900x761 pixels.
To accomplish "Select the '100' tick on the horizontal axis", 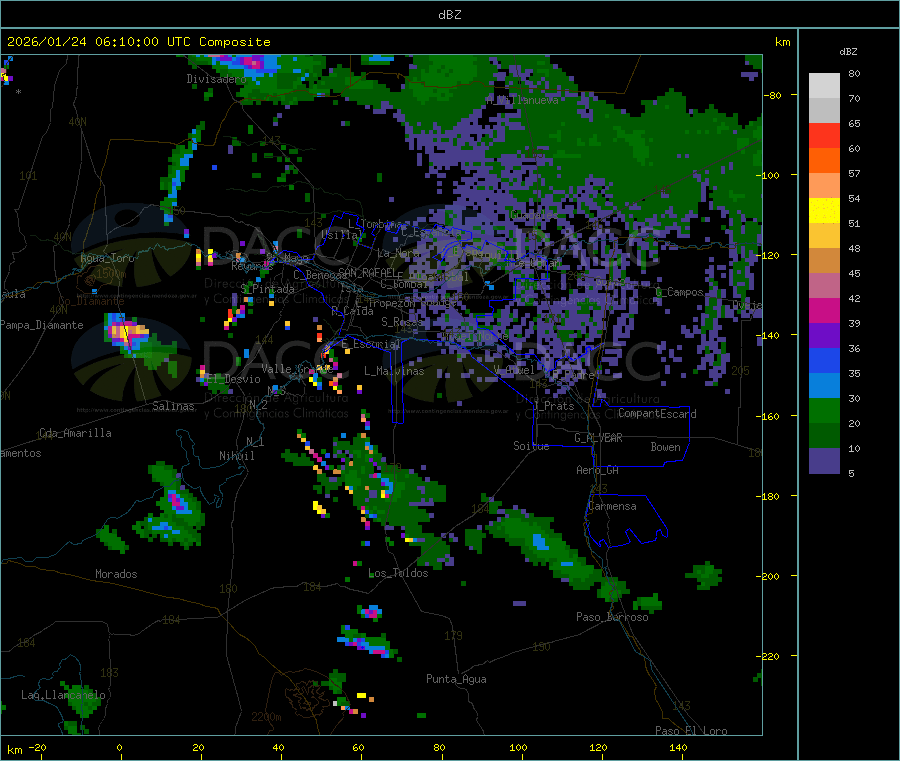I will [x=518, y=747].
